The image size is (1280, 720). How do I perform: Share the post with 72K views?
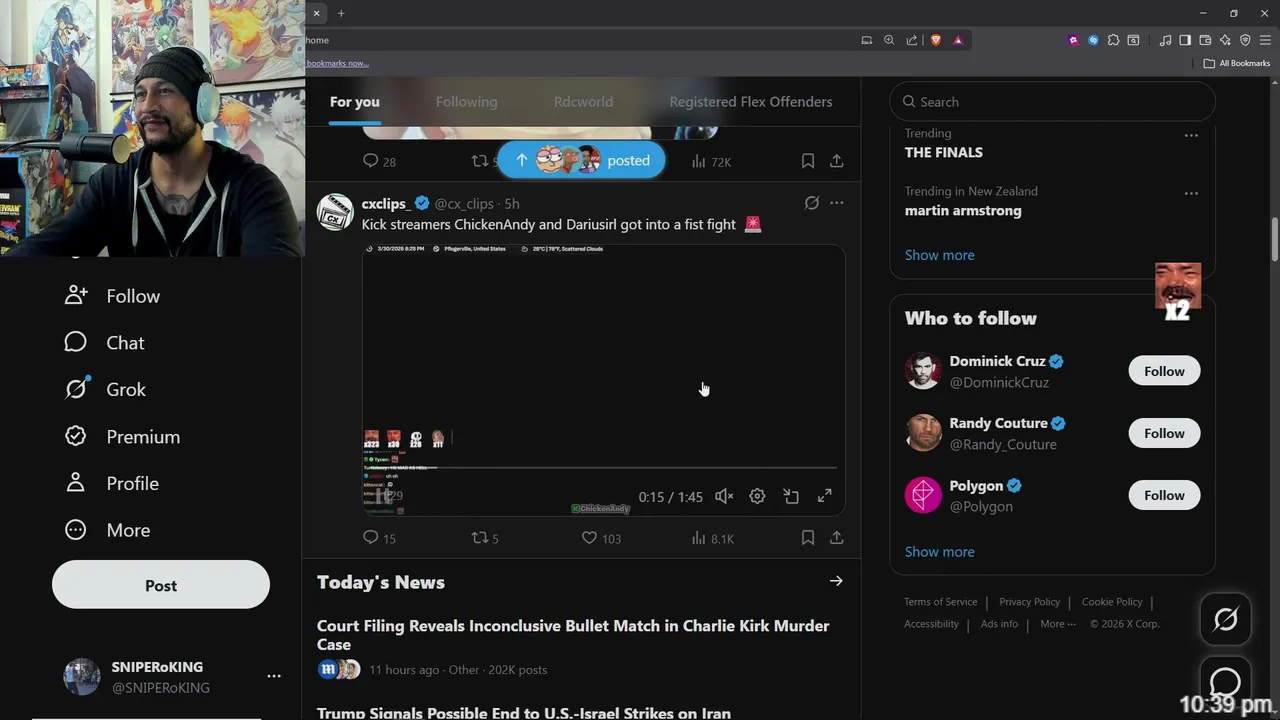click(837, 161)
